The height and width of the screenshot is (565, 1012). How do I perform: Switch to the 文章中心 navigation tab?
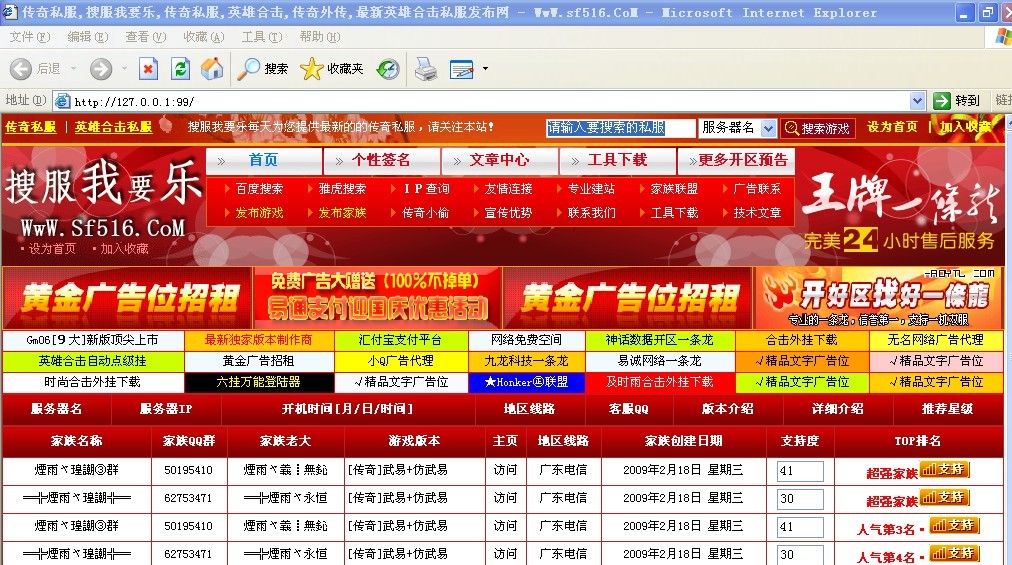[x=499, y=160]
